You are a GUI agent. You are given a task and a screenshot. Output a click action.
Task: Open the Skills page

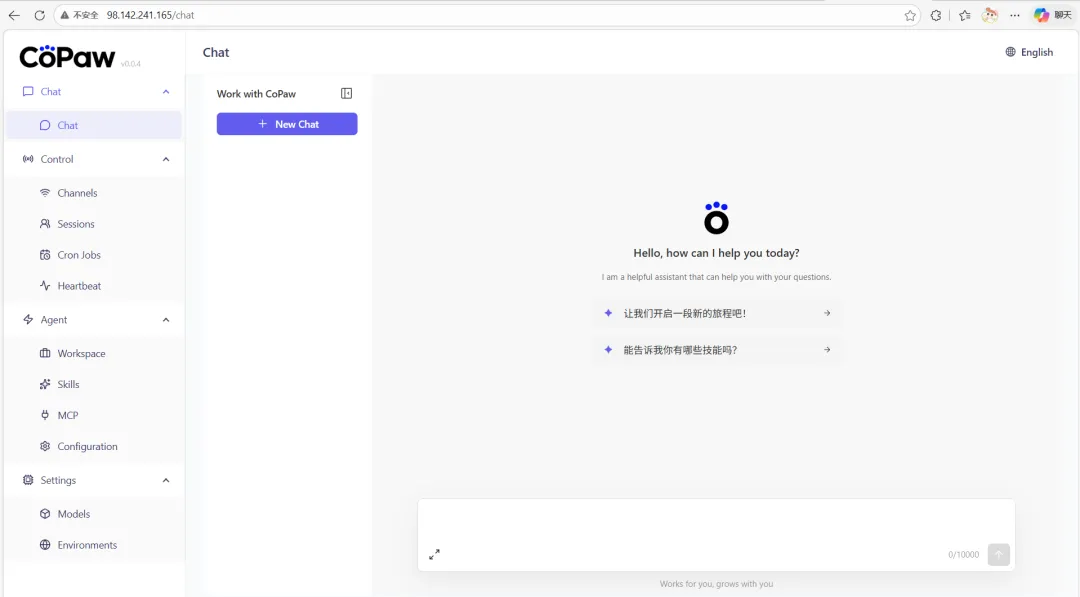point(94,384)
